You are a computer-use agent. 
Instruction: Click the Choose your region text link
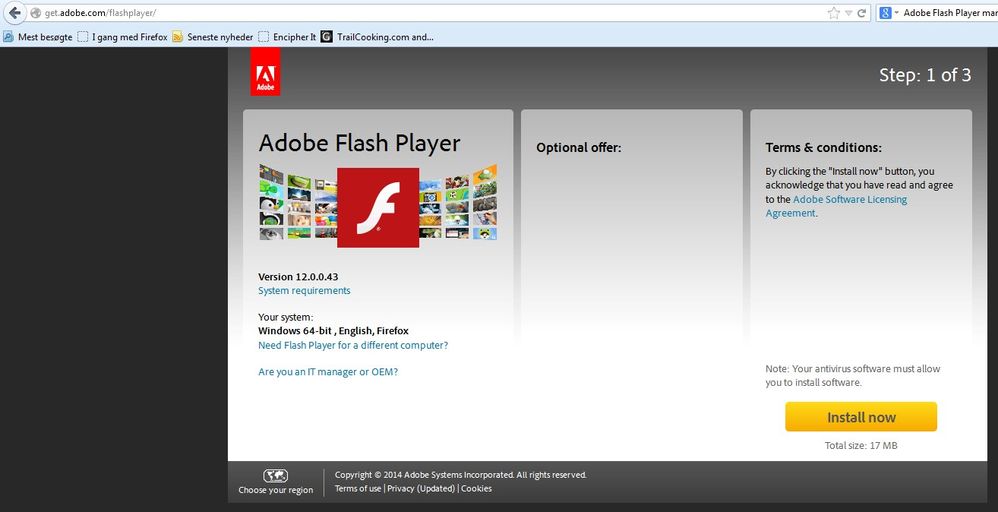(x=276, y=490)
